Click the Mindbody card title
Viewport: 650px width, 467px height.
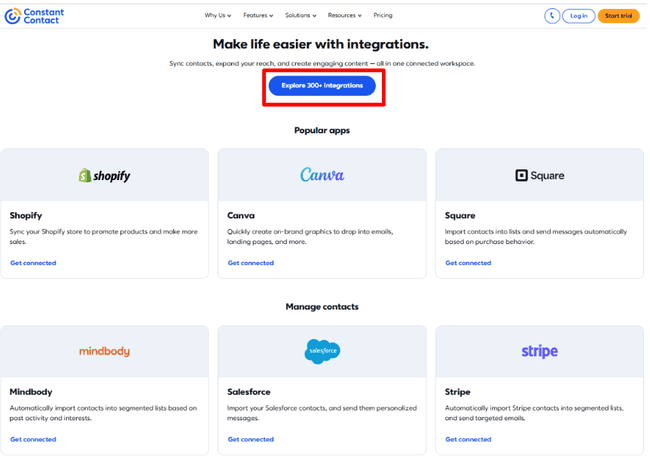click(31, 393)
